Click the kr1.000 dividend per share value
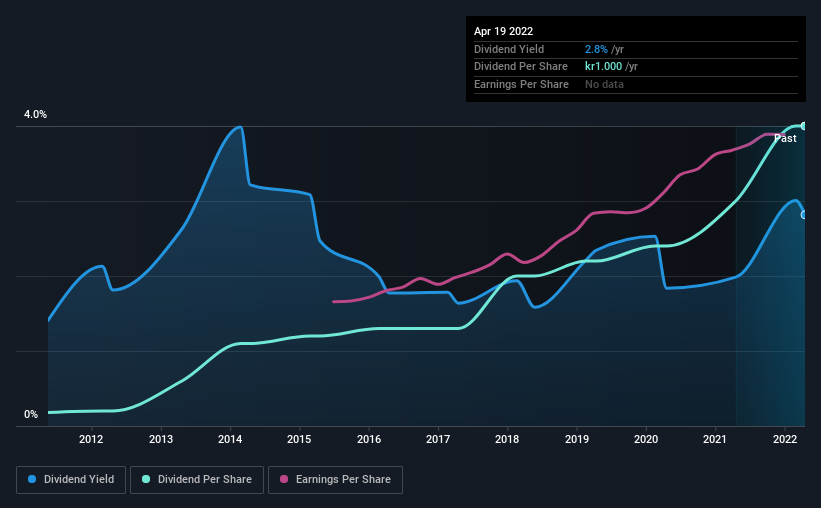 pos(603,67)
